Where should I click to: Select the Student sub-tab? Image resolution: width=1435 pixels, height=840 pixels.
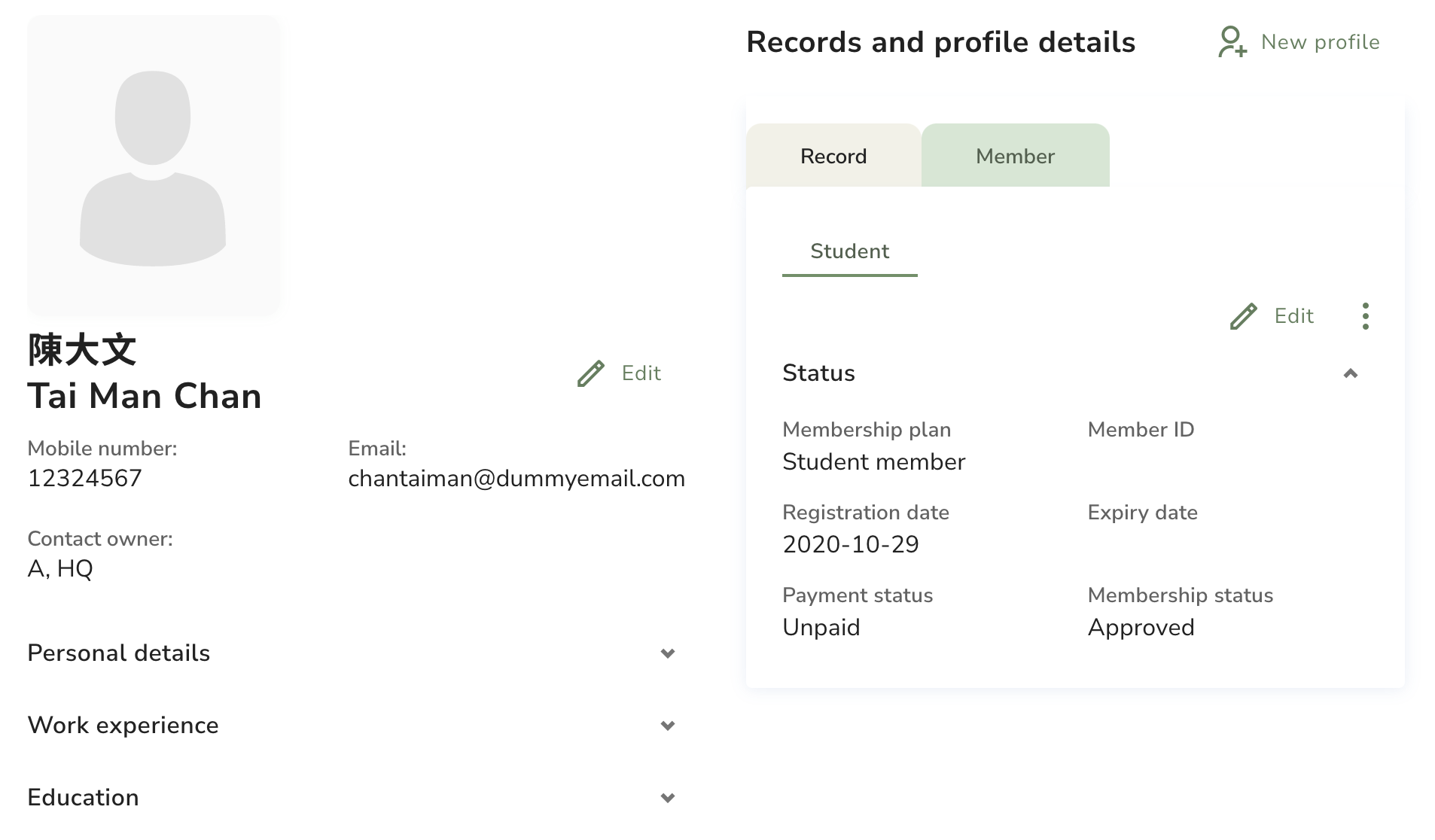coord(849,251)
